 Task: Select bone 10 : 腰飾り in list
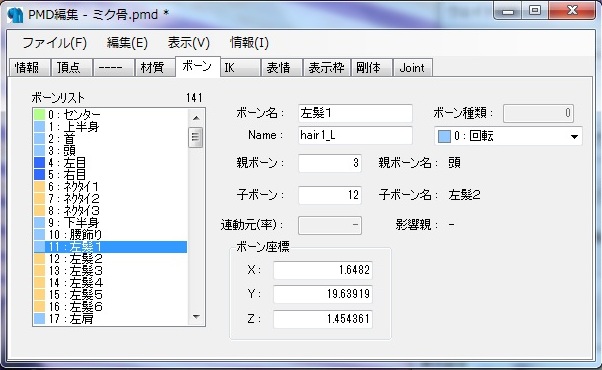110,235
